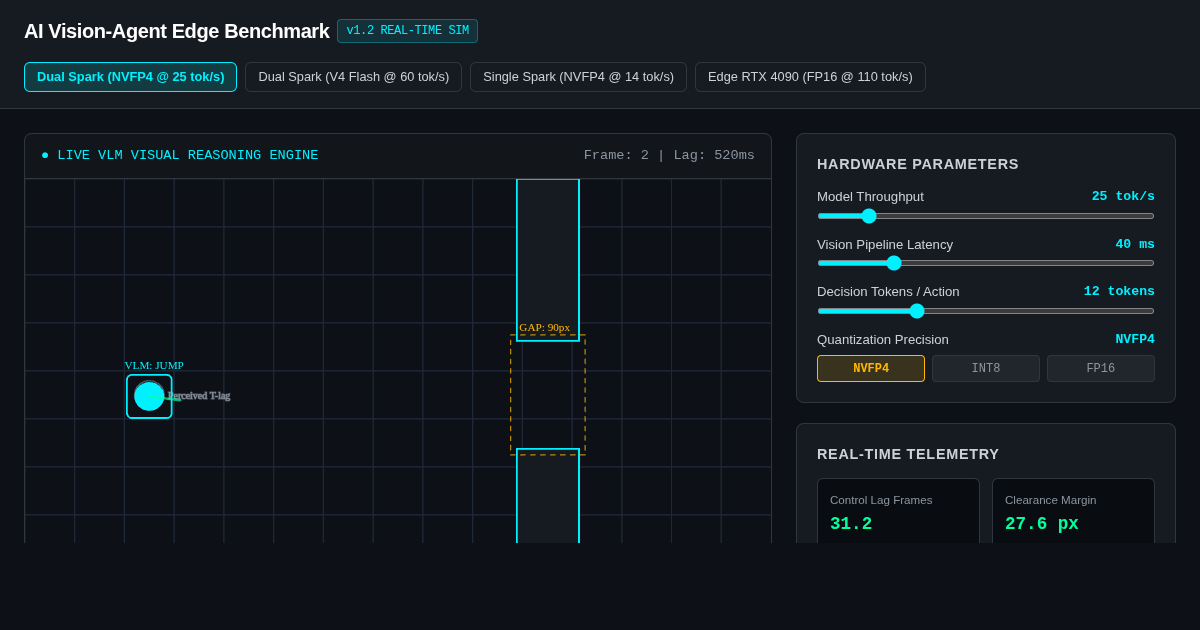Set quantization precision to INT8
Image resolution: width=1200 pixels, height=630 pixels.
[x=986, y=369]
